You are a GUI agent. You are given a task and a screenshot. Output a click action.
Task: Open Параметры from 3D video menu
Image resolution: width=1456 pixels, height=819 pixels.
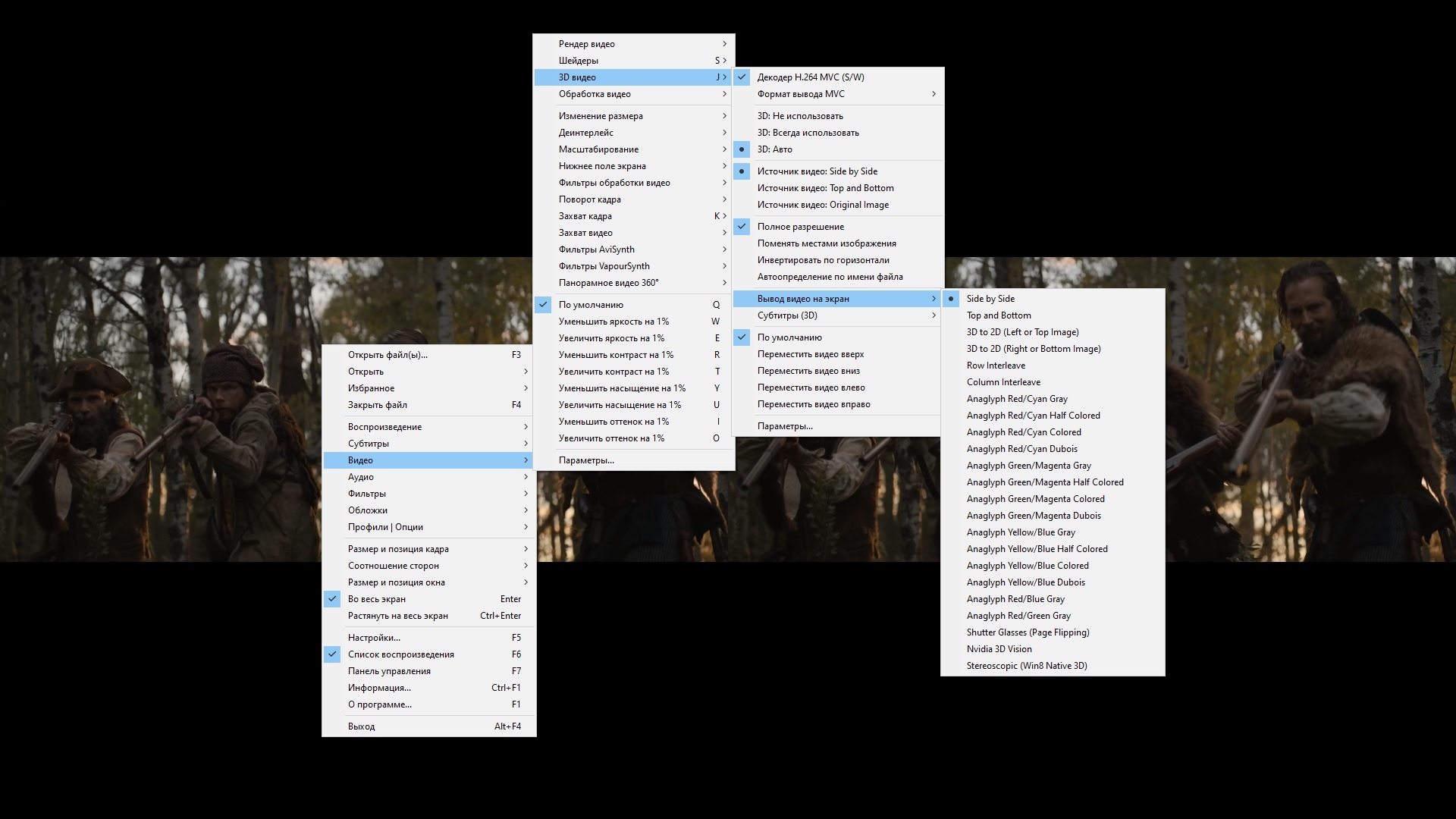coord(785,425)
